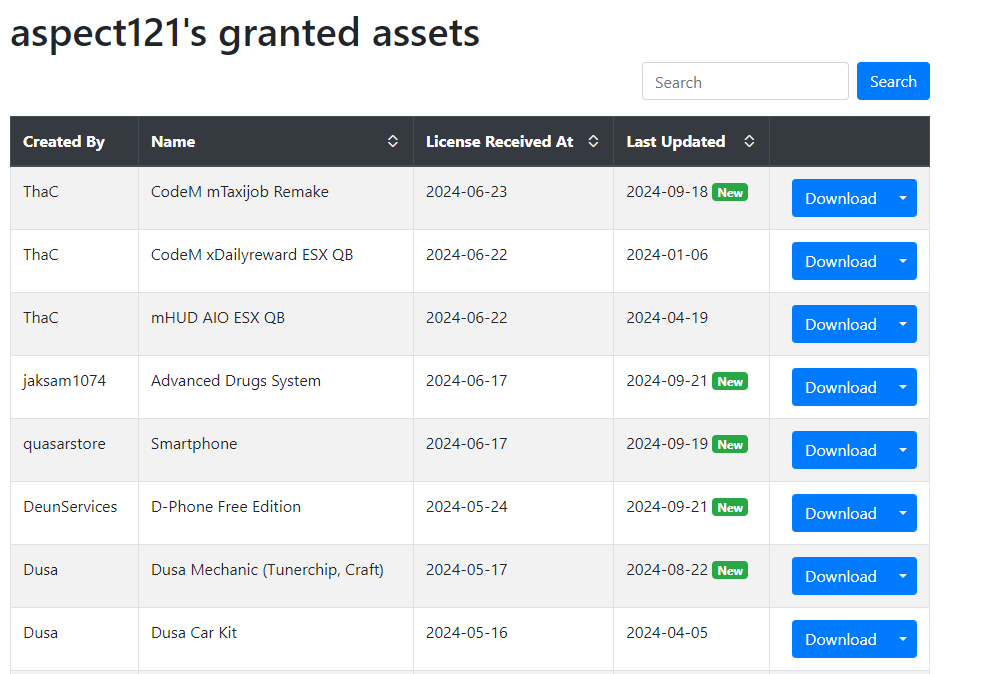Select the D-Phone Free Edition name
This screenshot has height=674, width=1008.
(226, 507)
